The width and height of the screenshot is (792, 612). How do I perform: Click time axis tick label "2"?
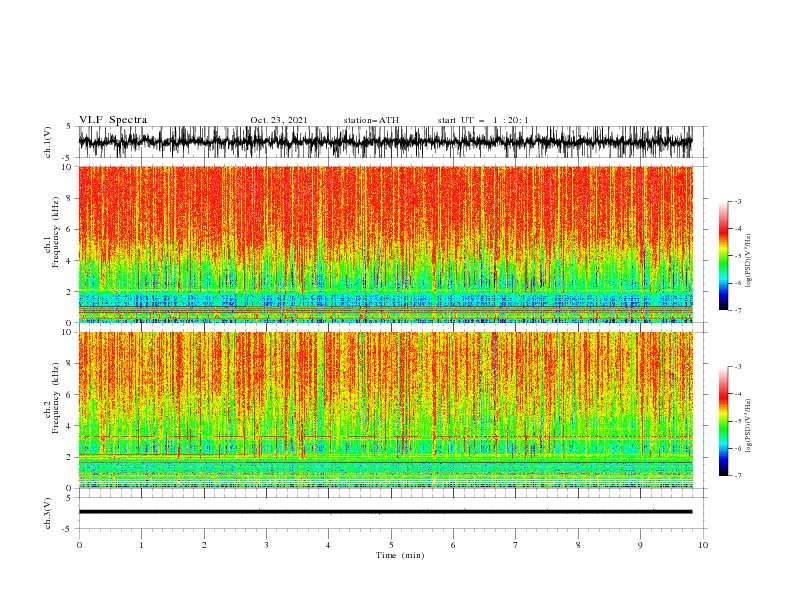pyautogui.click(x=204, y=545)
